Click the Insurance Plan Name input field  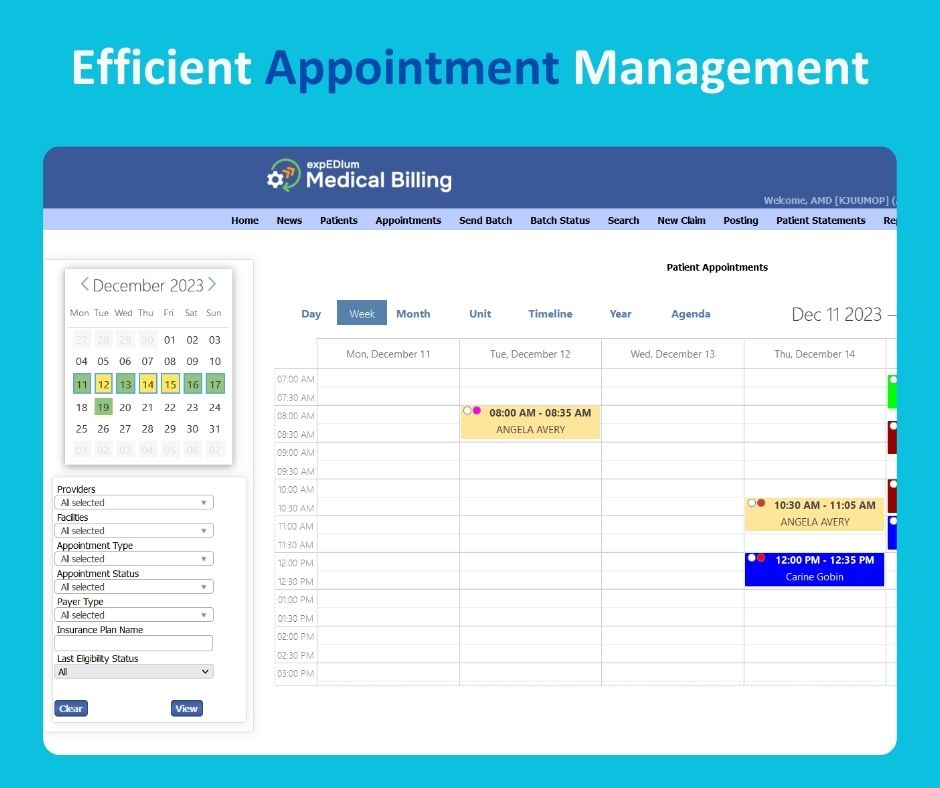pos(134,643)
